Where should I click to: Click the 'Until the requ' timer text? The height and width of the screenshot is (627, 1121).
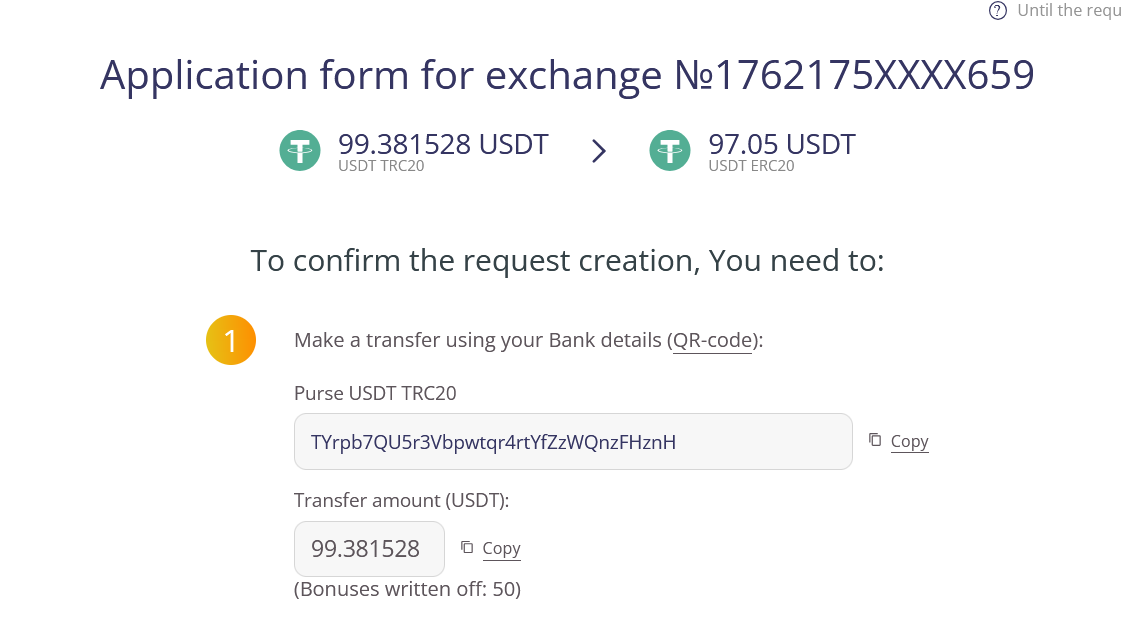[x=1068, y=11]
